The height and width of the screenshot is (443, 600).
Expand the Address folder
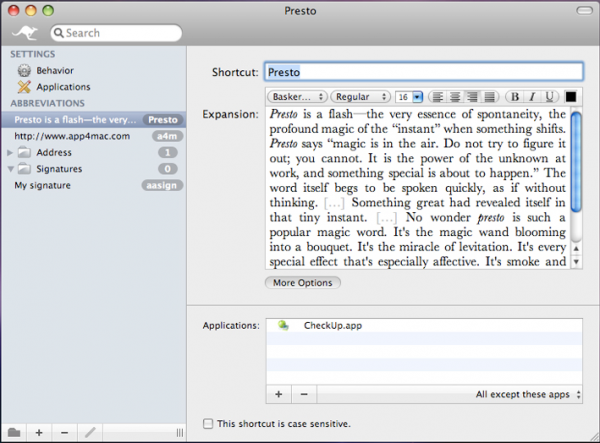pyautogui.click(x=11, y=153)
